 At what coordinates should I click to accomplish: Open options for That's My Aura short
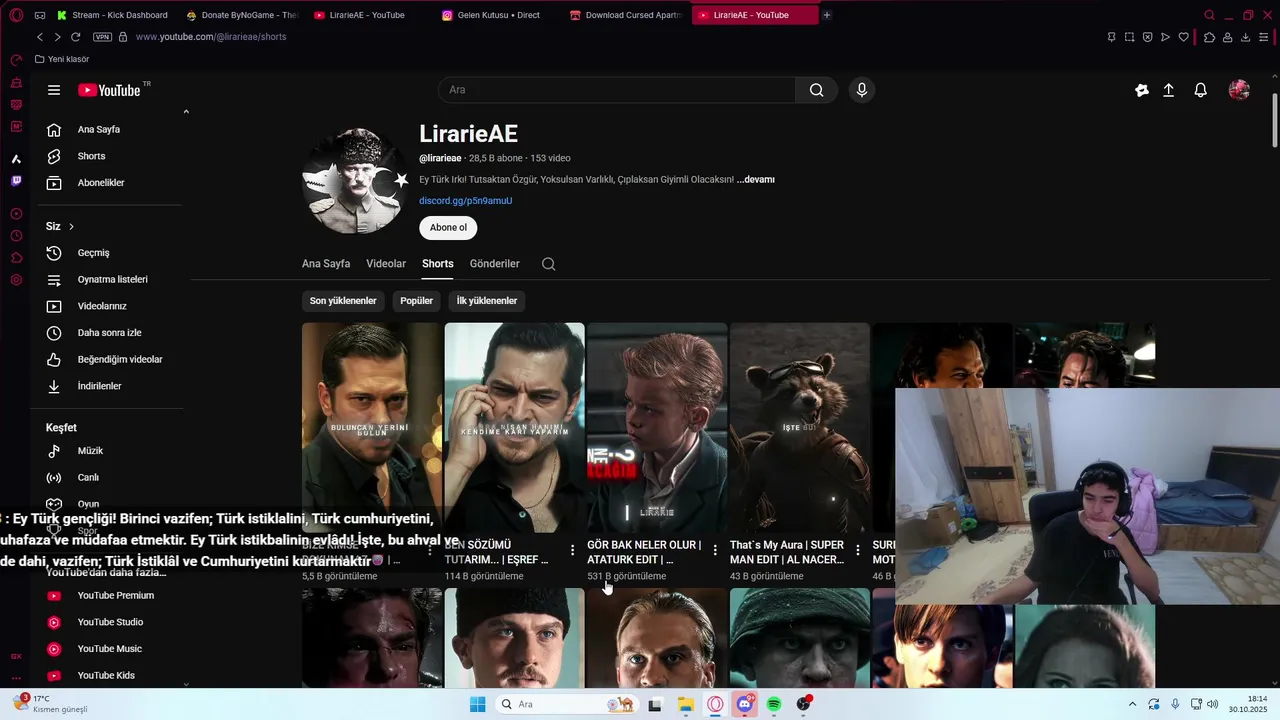(858, 551)
